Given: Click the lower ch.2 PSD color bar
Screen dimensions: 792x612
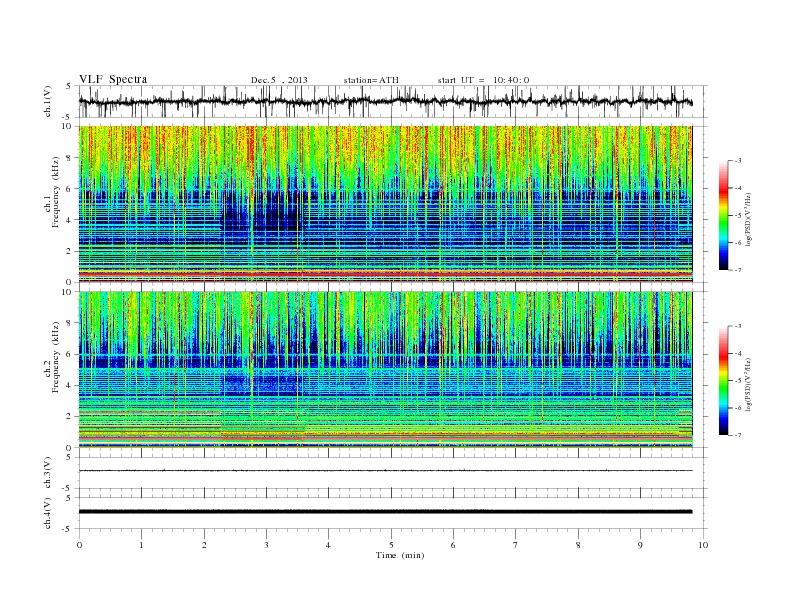Looking at the screenshot, I should [x=724, y=380].
